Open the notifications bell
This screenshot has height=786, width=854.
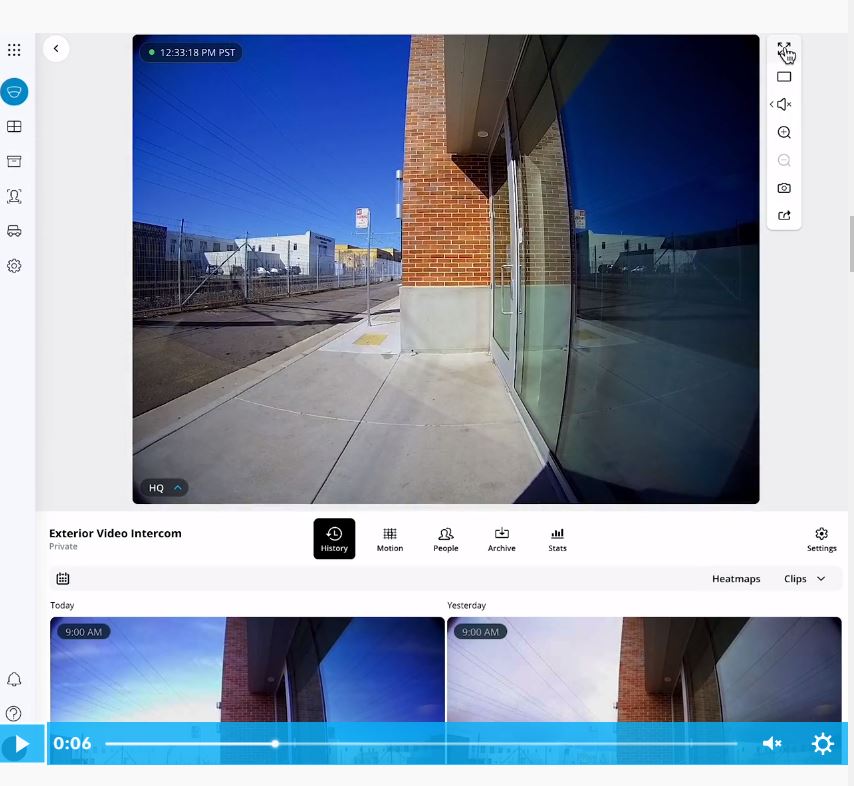click(x=14, y=679)
